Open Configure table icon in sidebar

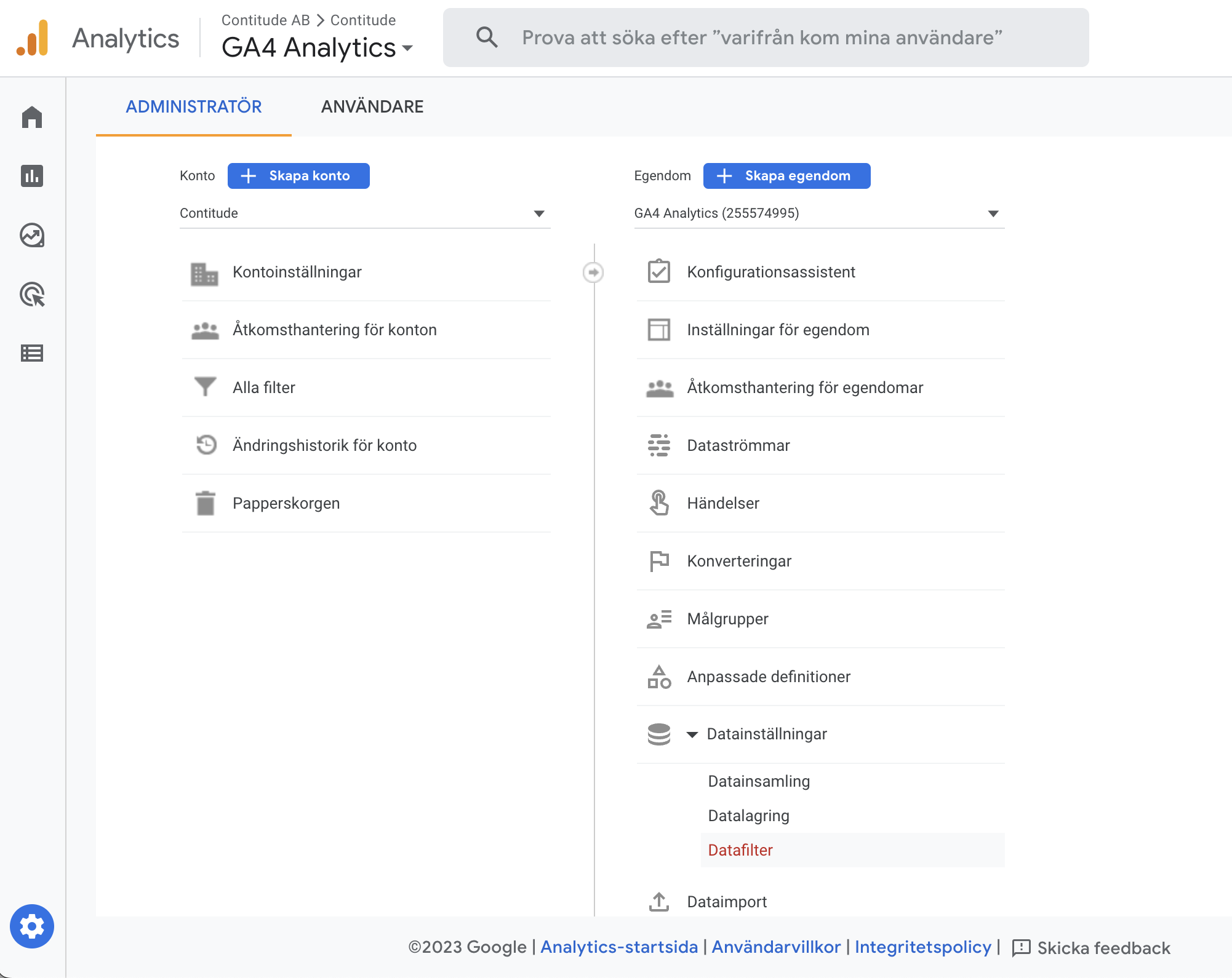(32, 353)
